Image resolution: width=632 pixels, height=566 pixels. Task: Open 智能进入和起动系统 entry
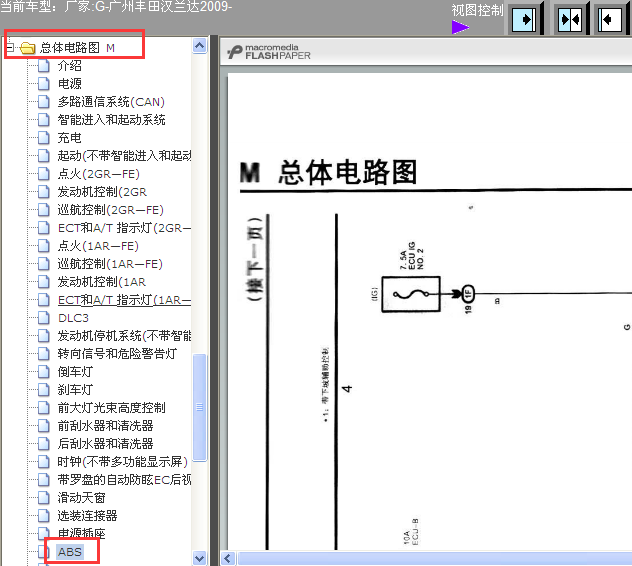tap(111, 120)
